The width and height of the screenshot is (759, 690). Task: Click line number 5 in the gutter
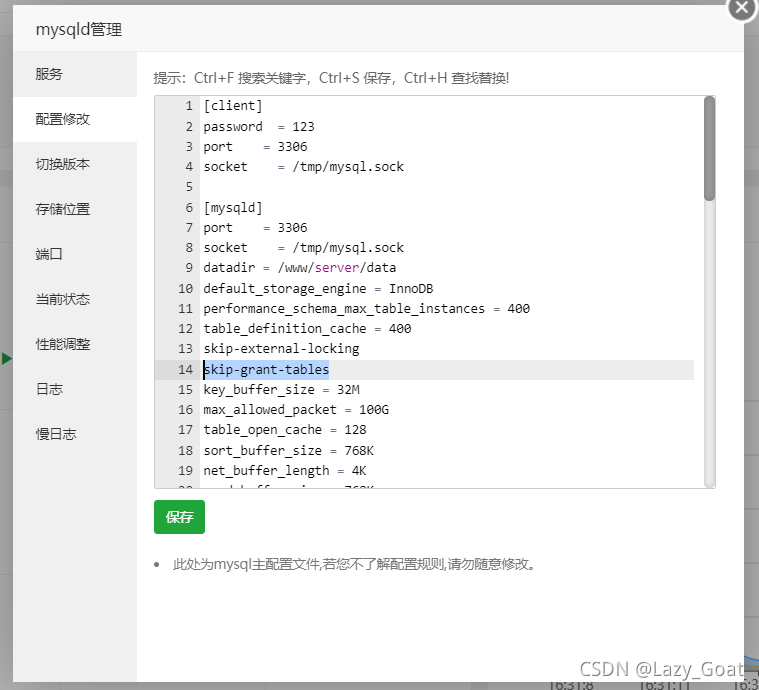(189, 187)
